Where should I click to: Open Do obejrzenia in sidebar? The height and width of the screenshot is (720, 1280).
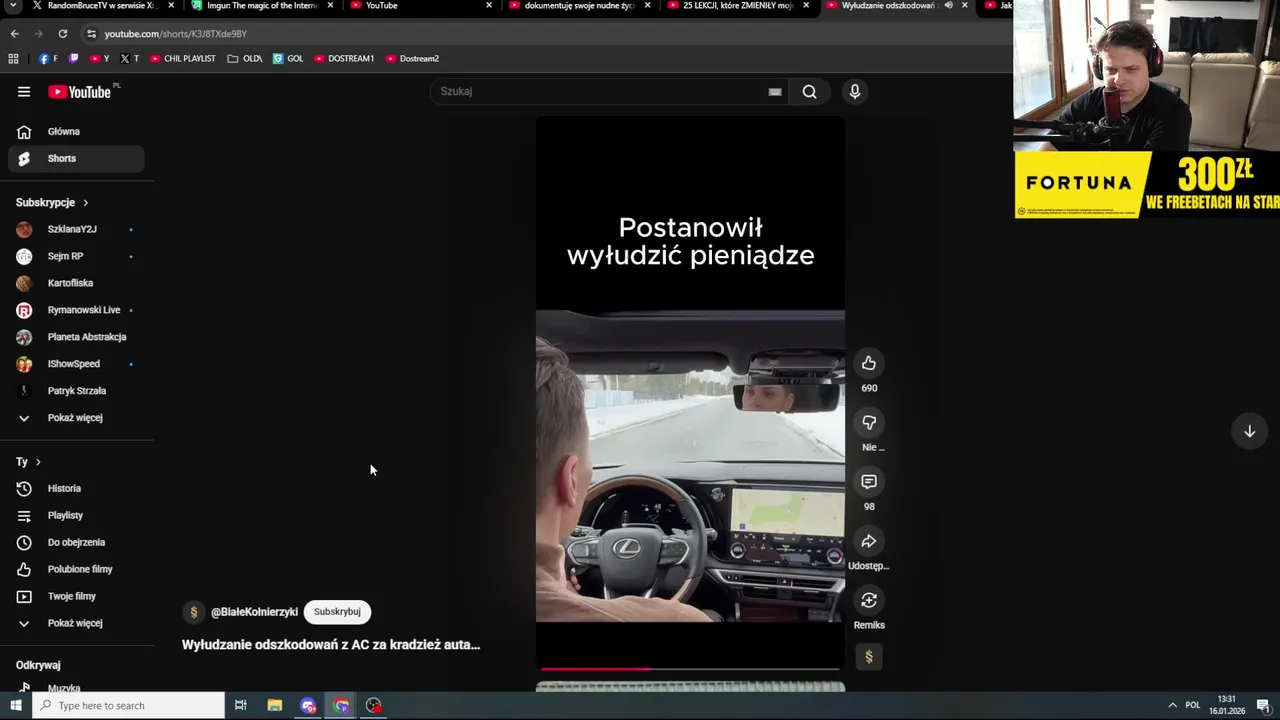click(x=76, y=543)
